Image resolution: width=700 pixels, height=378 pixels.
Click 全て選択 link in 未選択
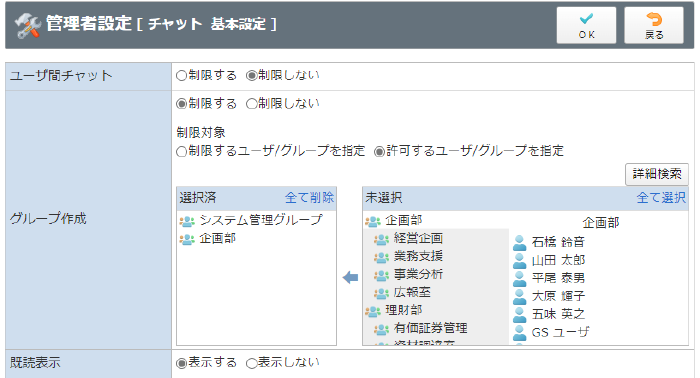point(661,198)
